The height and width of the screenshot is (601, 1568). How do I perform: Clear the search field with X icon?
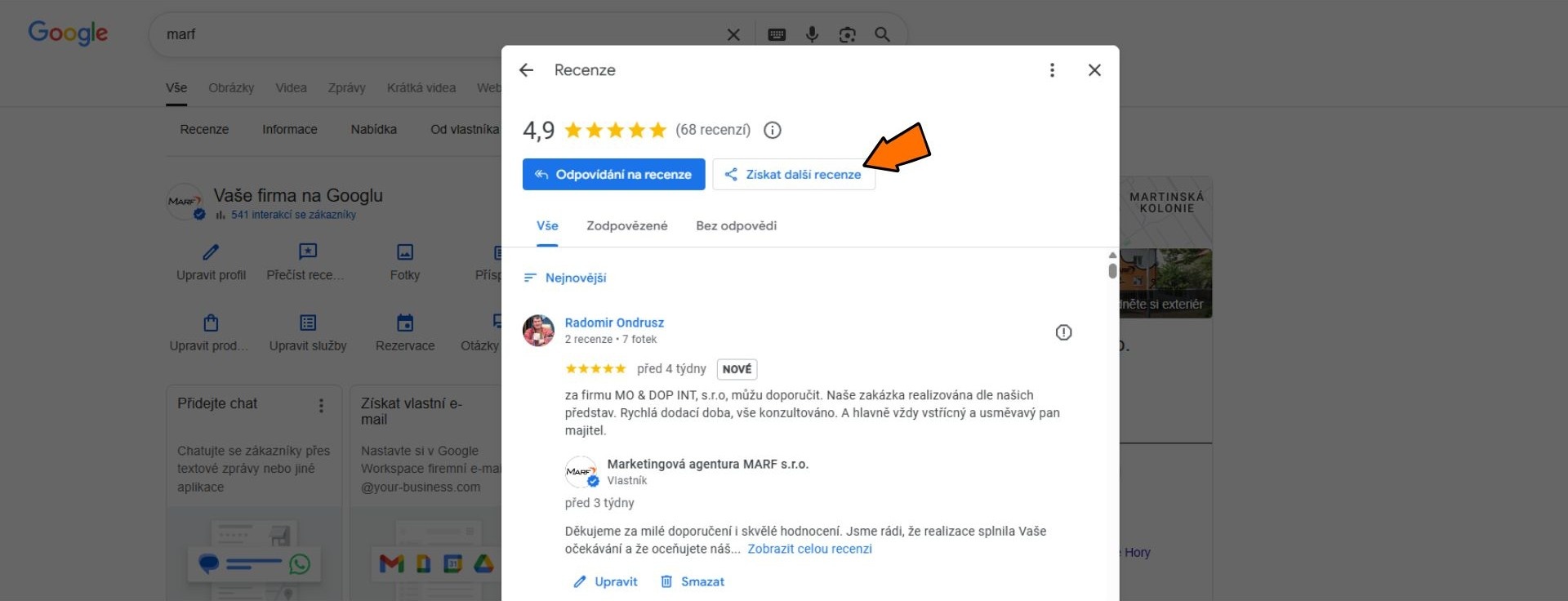pos(733,34)
